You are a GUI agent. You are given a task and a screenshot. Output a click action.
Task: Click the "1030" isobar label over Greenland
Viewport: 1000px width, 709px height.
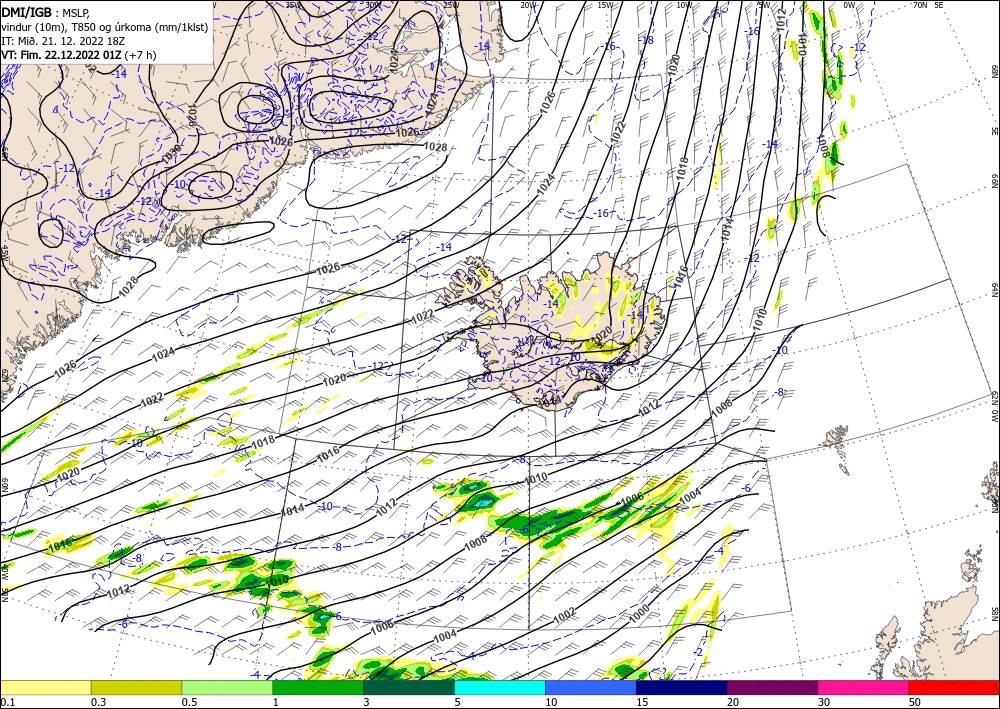[172, 155]
